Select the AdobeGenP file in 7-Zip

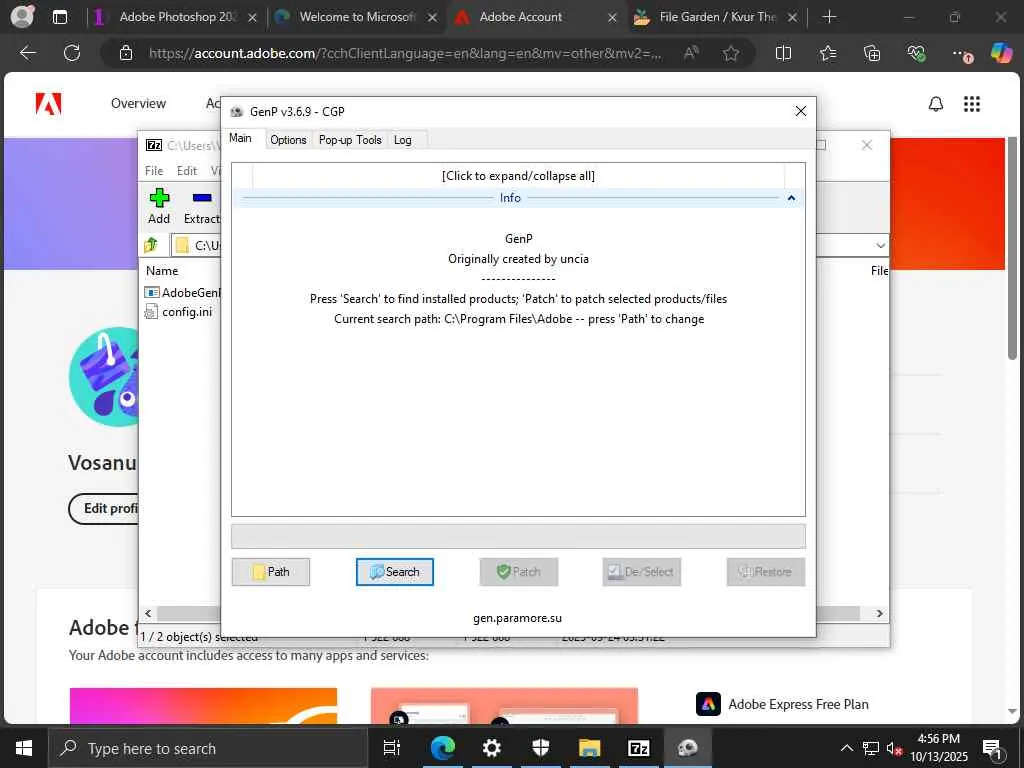click(182, 293)
